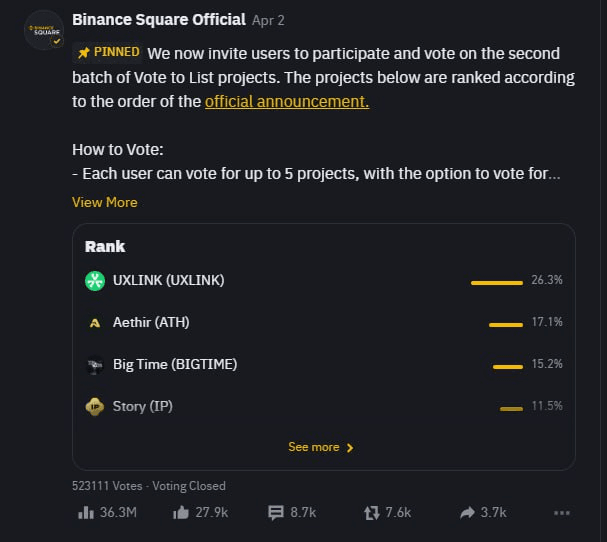Click the chevron arrow beside See more
This screenshot has height=542, width=607.
click(x=350, y=448)
